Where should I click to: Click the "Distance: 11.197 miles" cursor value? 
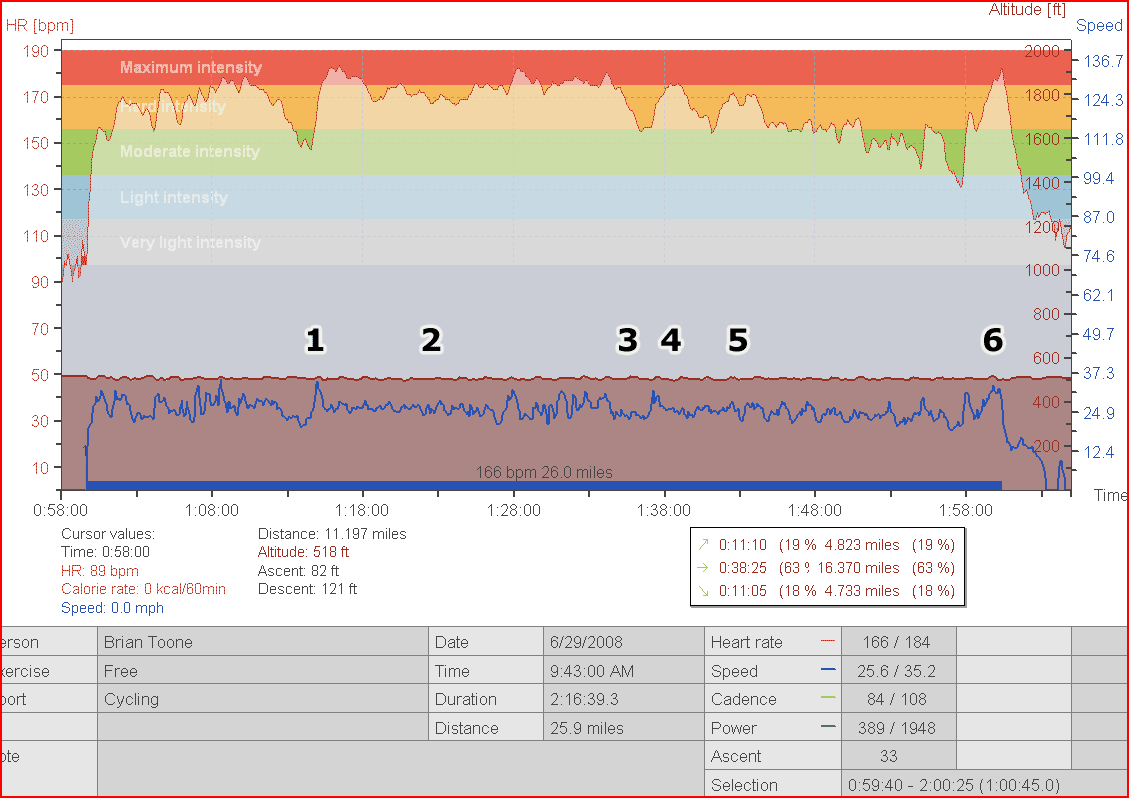332,534
